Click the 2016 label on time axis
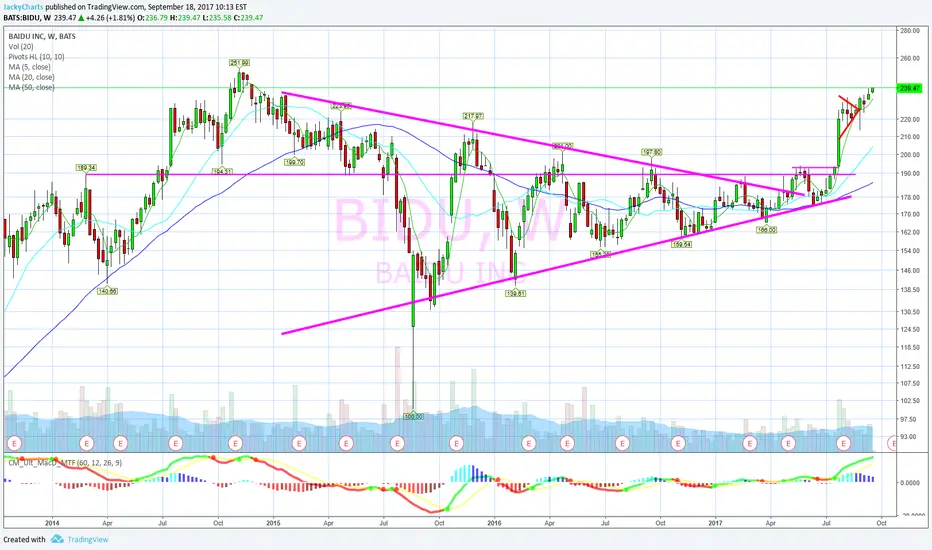Screen dimensions: 932x550 tap(495, 523)
